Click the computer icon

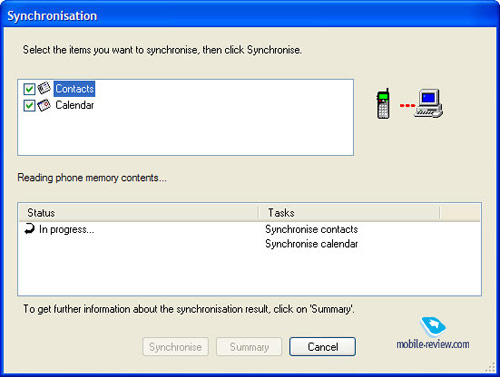click(x=429, y=103)
